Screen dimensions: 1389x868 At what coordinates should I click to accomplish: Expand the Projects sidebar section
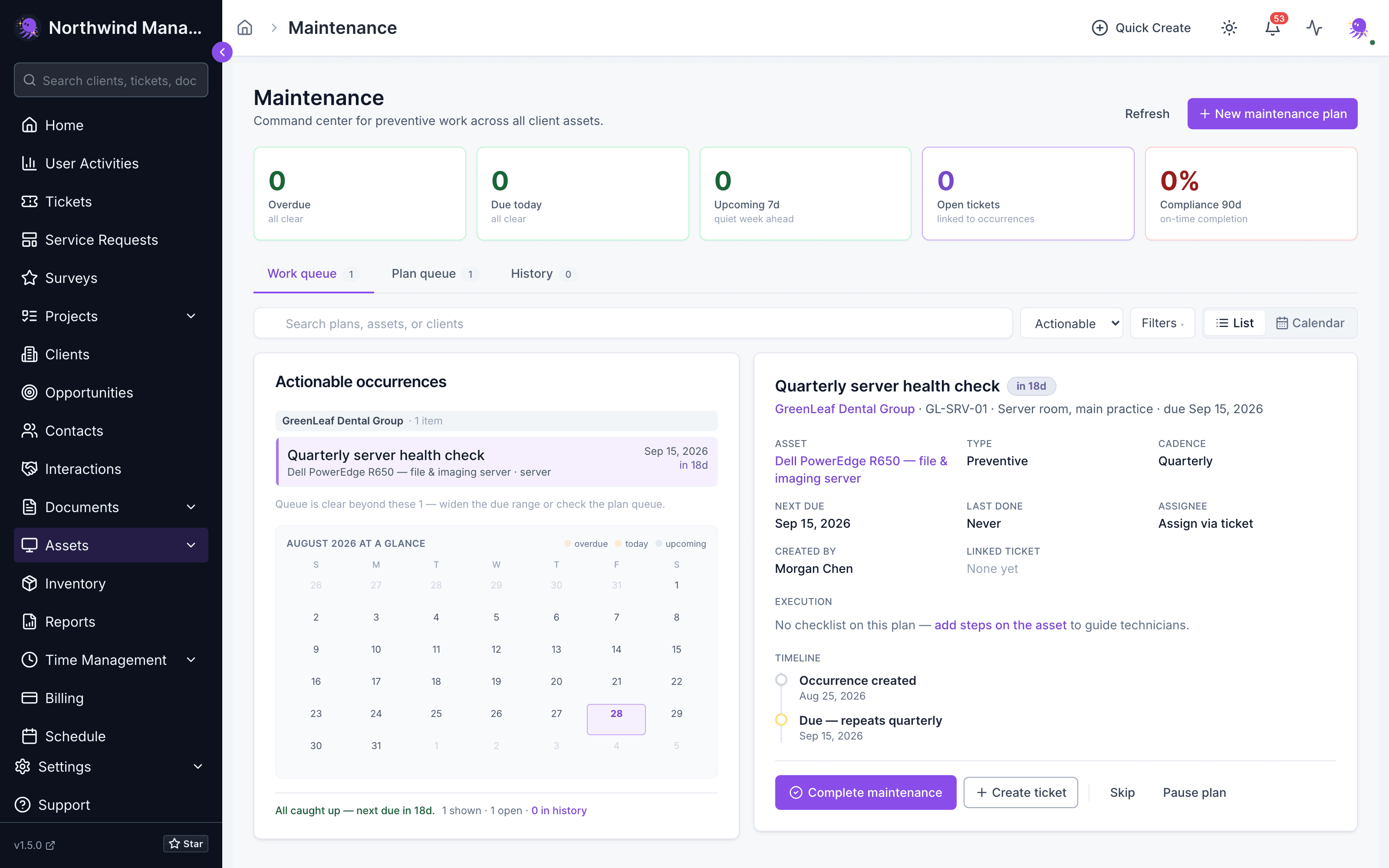[x=111, y=316]
